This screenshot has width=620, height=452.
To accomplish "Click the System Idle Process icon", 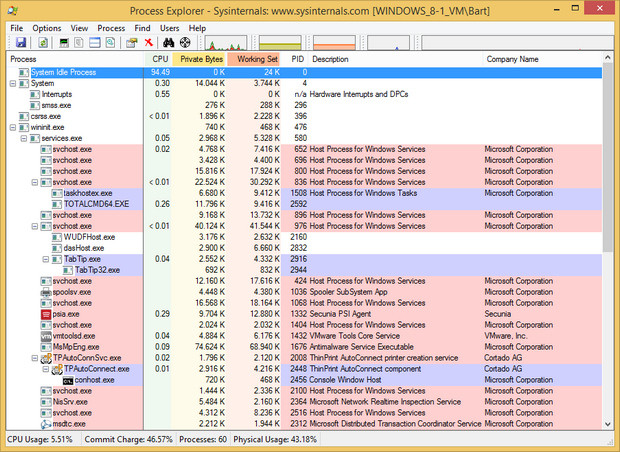I will coord(24,72).
